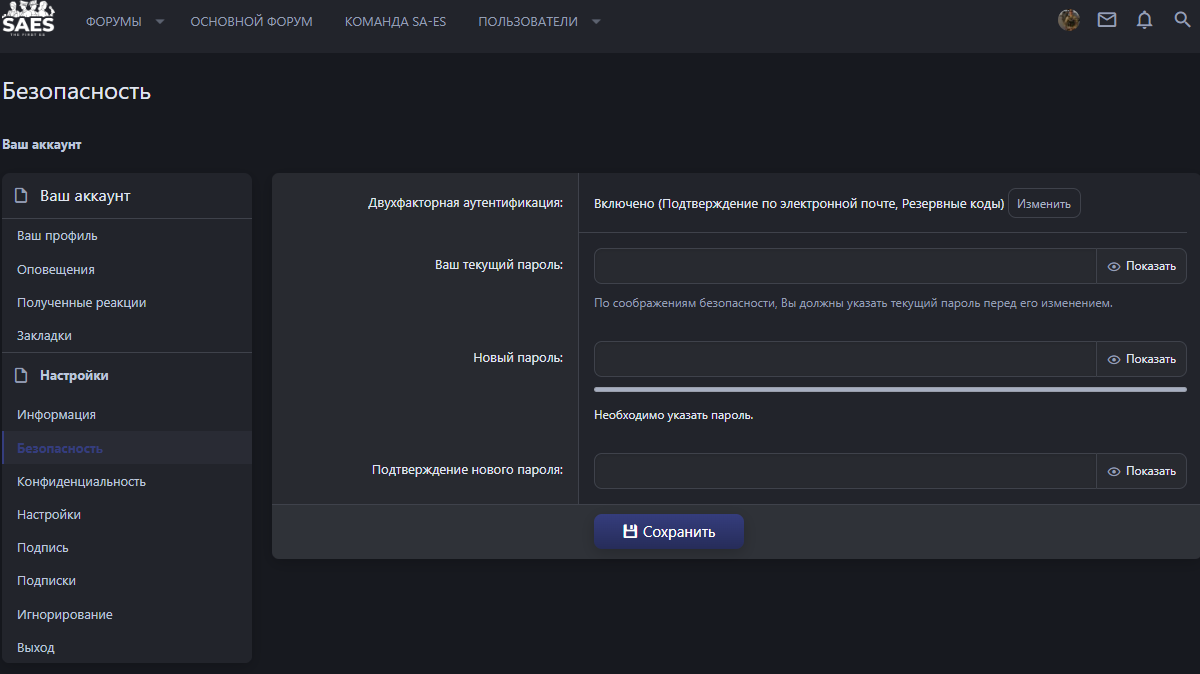
Task: Click the page icon beside Настройки heading
Action: [x=21, y=376]
